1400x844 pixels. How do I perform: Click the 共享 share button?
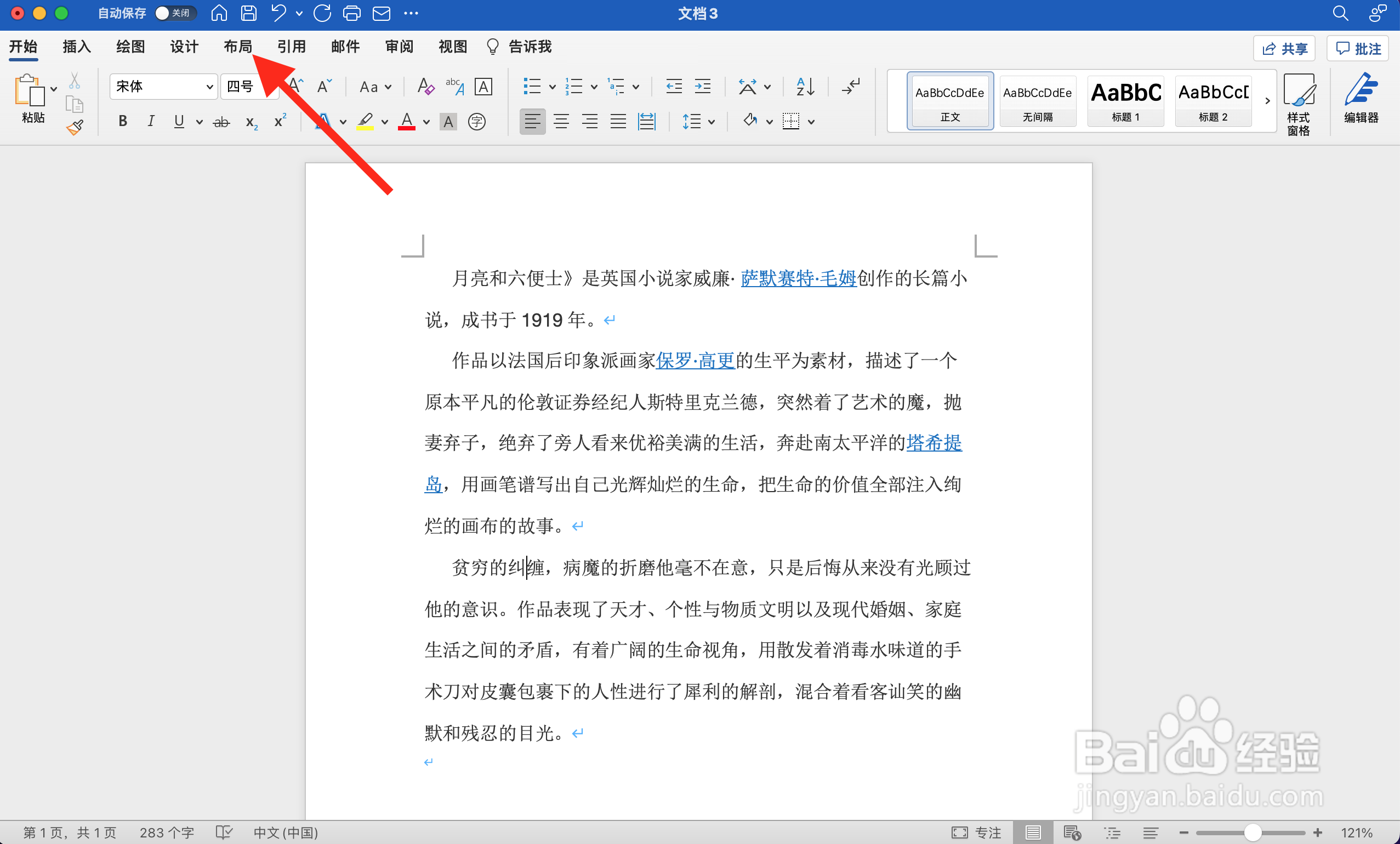(1284, 49)
